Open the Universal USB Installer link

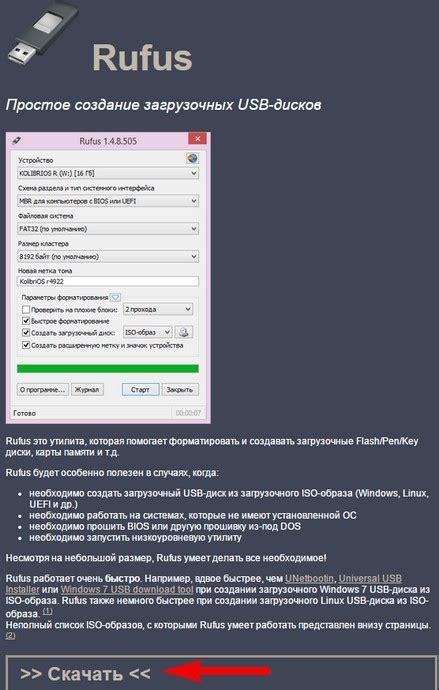point(370,578)
